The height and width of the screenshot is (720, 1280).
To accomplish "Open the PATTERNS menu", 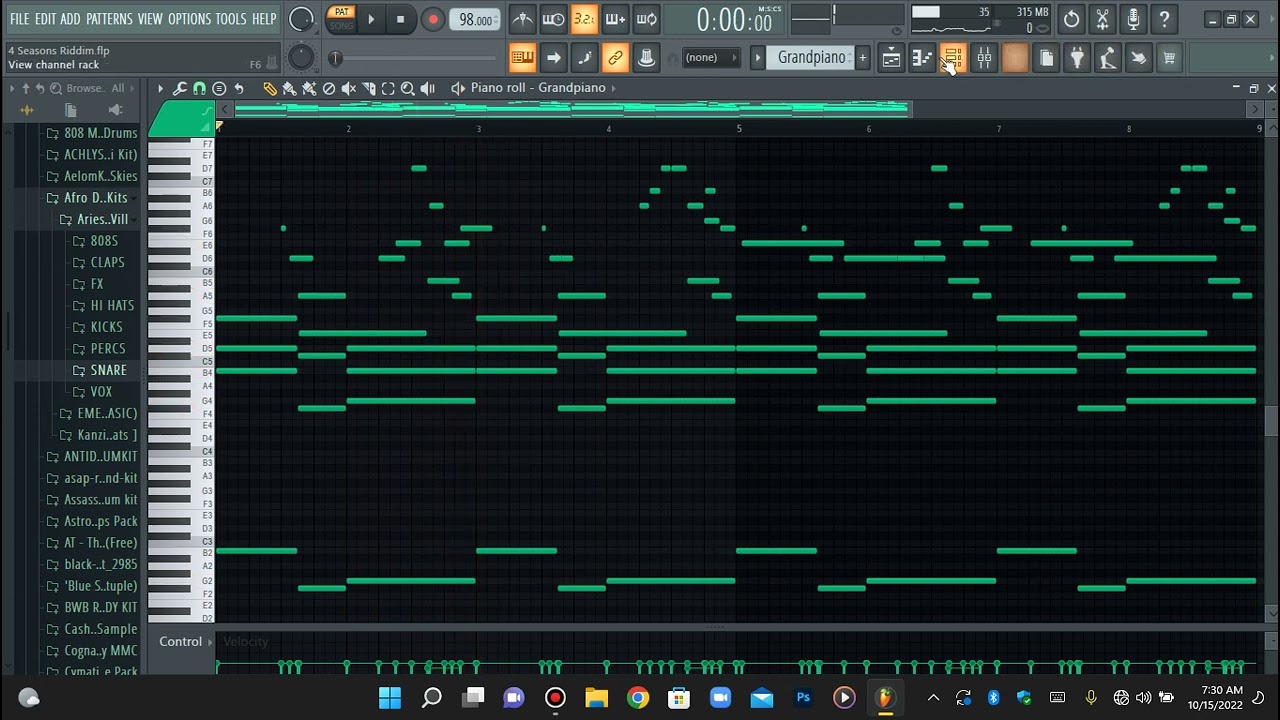I will pos(109,19).
